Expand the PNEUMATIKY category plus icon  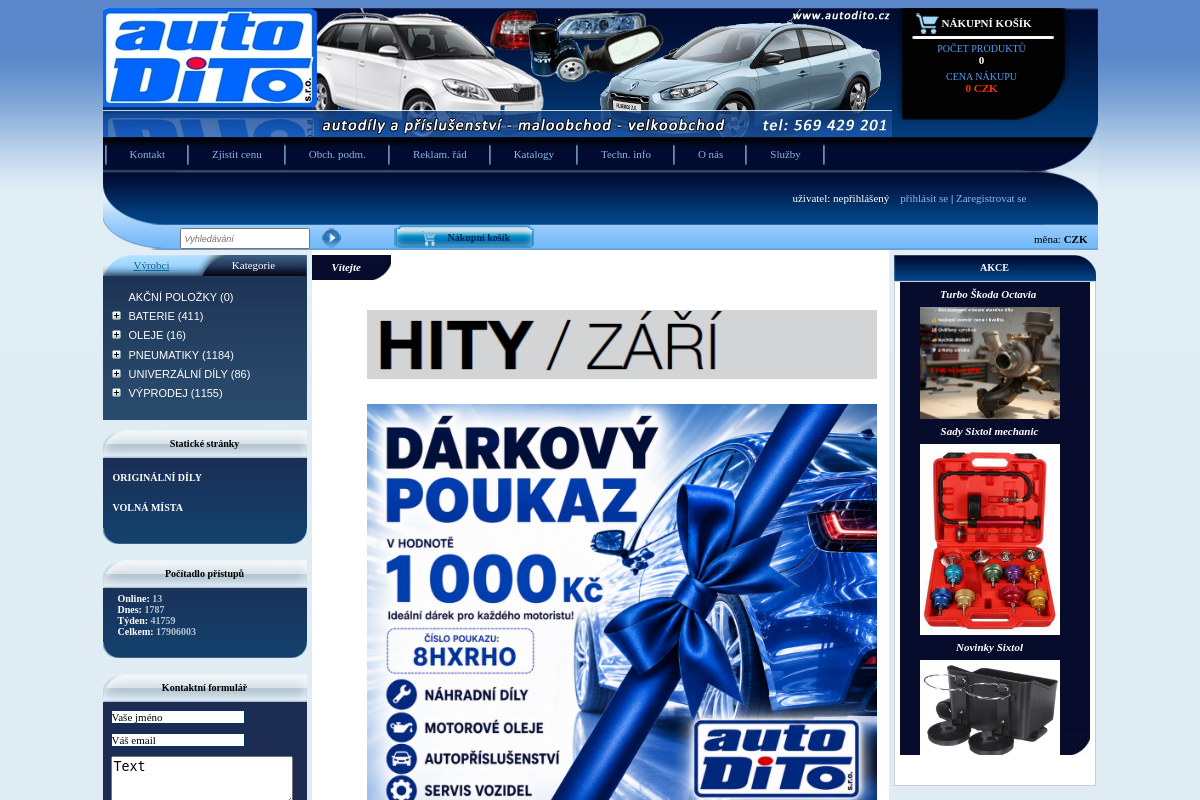click(117, 354)
